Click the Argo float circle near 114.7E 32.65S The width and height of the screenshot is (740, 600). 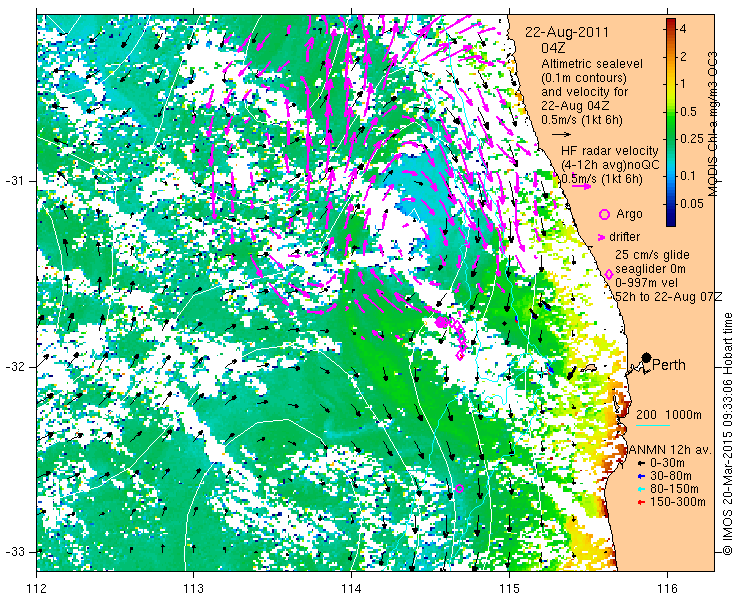point(459,488)
